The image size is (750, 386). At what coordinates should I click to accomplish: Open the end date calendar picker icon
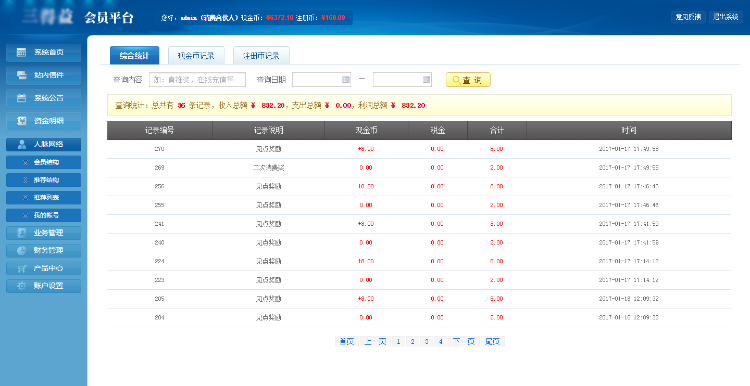[x=427, y=79]
